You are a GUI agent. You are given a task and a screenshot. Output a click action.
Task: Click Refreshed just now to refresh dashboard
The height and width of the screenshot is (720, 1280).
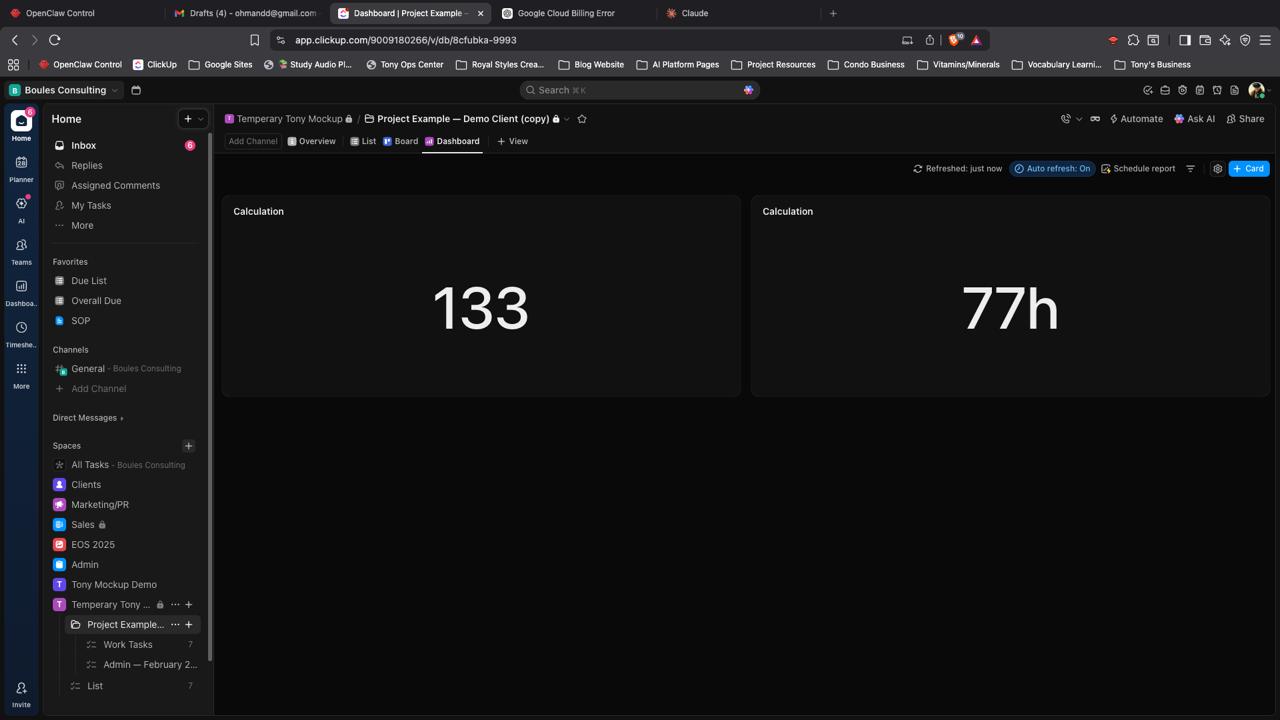pyautogui.click(x=957, y=169)
